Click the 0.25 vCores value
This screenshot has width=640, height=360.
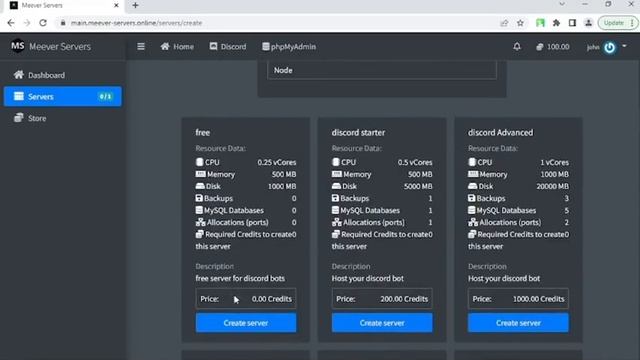tap(277, 162)
